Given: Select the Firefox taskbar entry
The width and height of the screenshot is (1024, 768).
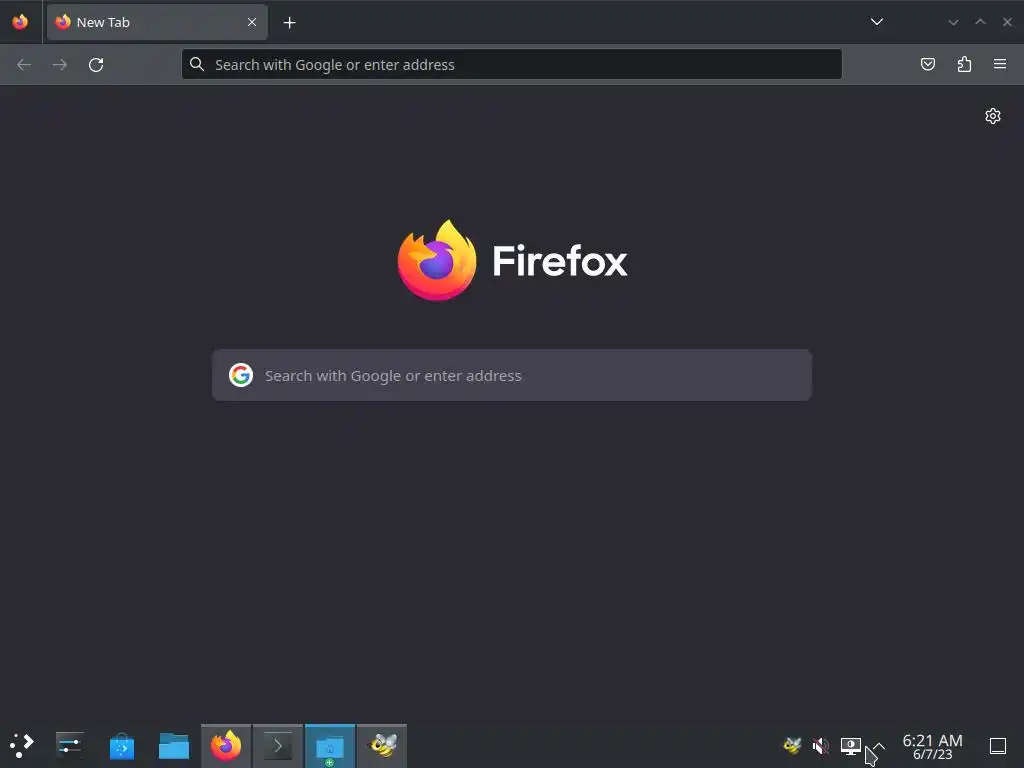Looking at the screenshot, I should (226, 746).
